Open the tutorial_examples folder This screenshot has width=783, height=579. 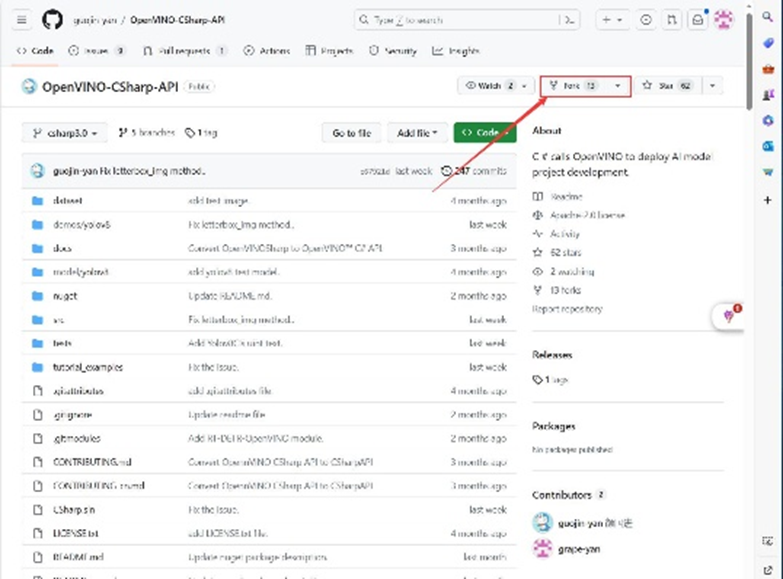pos(87,367)
